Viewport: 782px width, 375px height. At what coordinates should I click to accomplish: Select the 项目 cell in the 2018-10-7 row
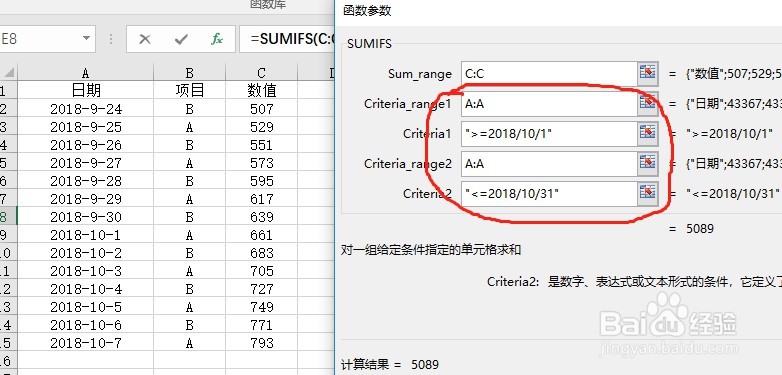click(x=190, y=343)
